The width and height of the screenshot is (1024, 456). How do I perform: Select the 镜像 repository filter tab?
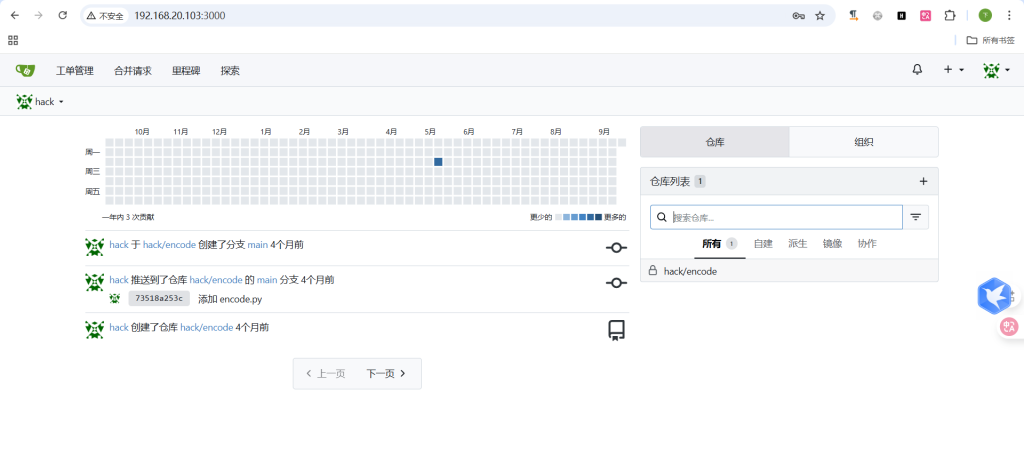832,244
